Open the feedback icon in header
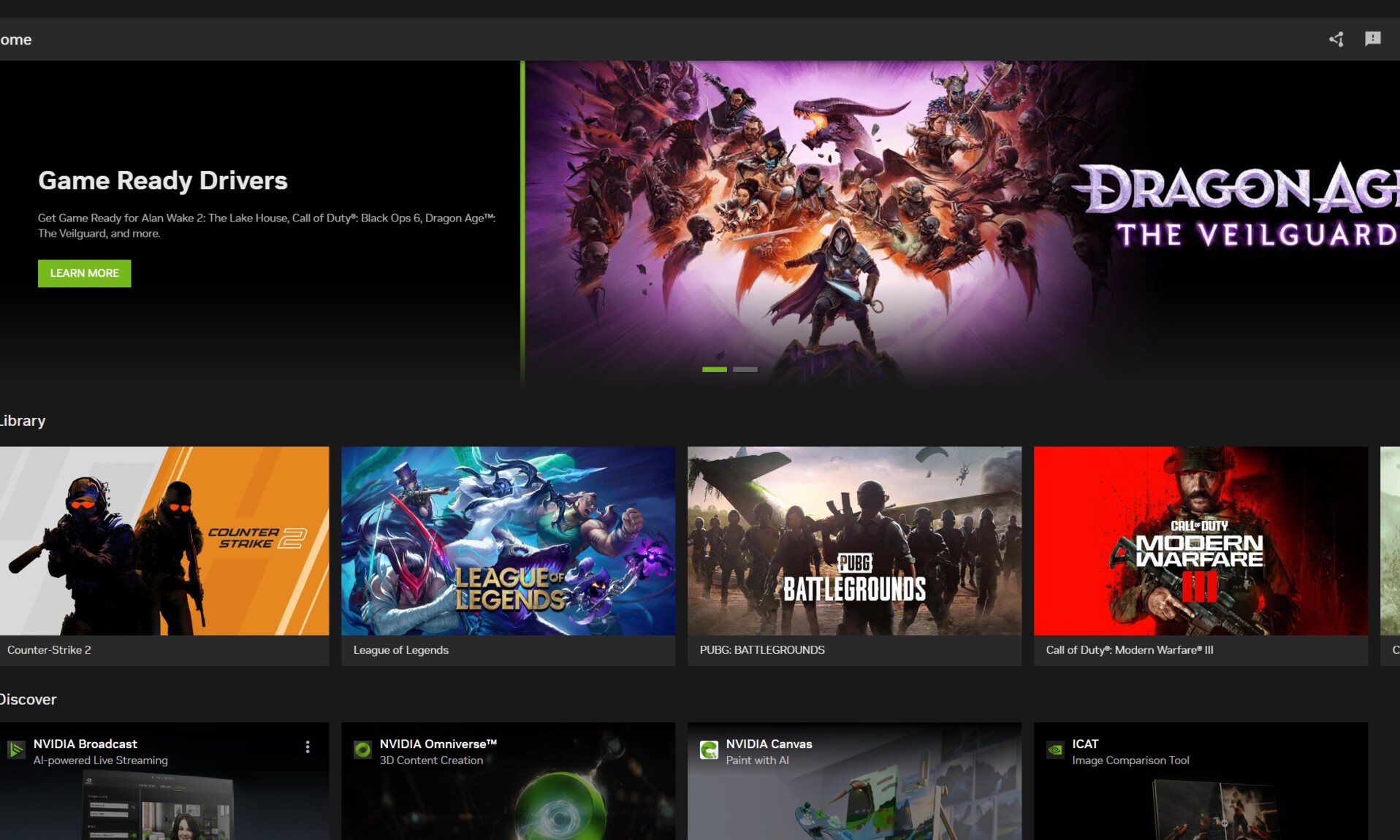 click(1372, 39)
